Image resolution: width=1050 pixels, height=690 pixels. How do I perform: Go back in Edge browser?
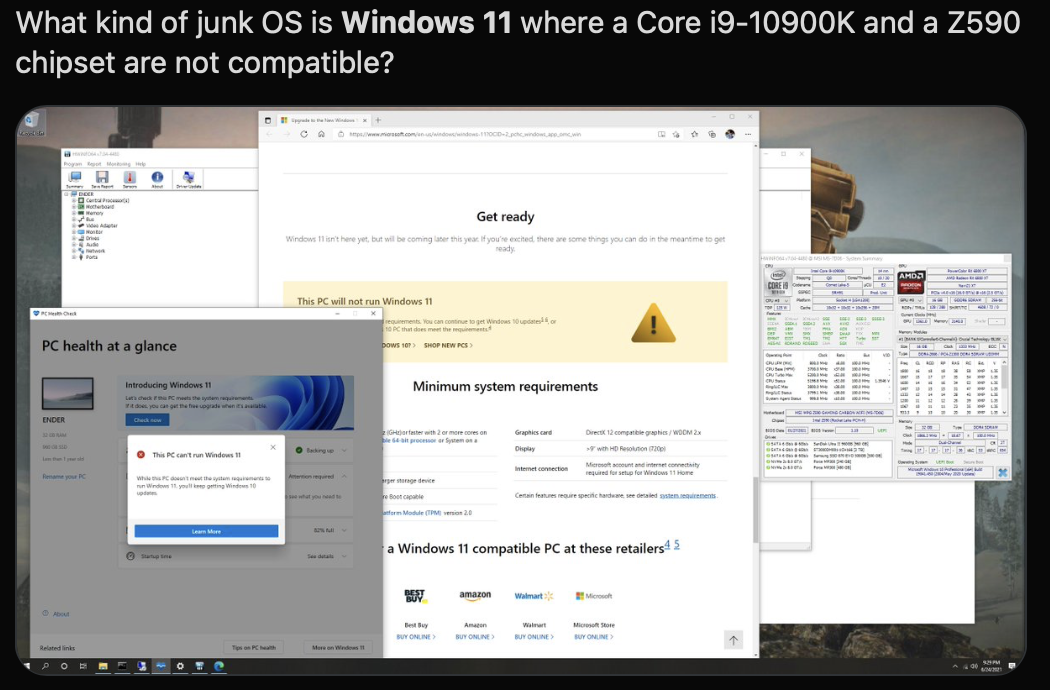tap(269, 134)
